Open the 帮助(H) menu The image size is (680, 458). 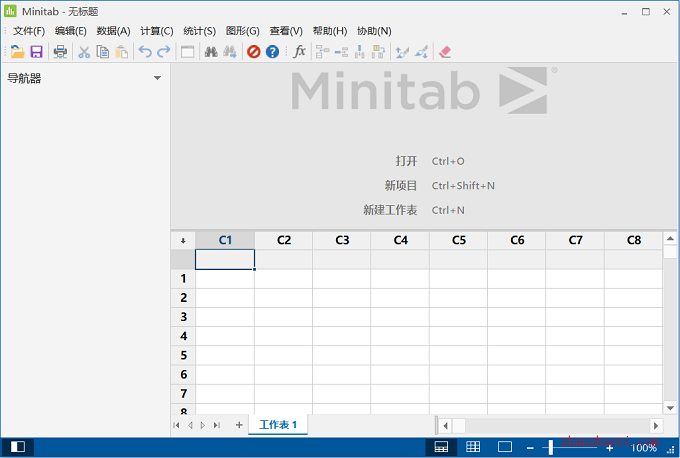[330, 31]
